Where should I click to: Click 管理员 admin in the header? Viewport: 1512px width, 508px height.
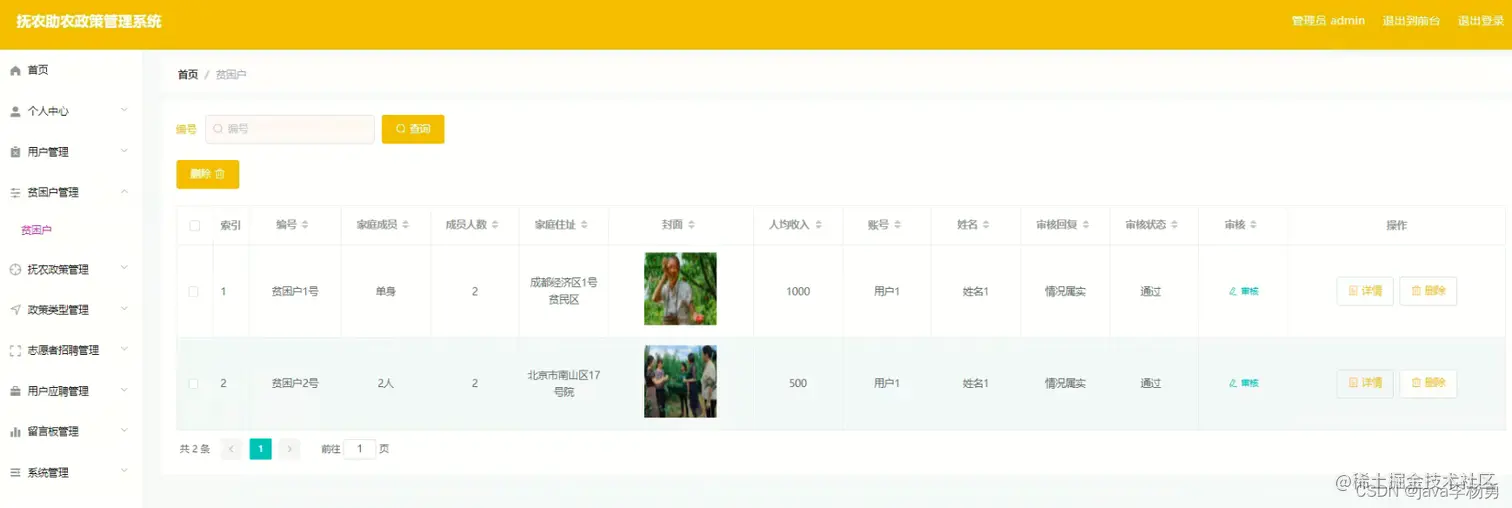[x=1328, y=21]
